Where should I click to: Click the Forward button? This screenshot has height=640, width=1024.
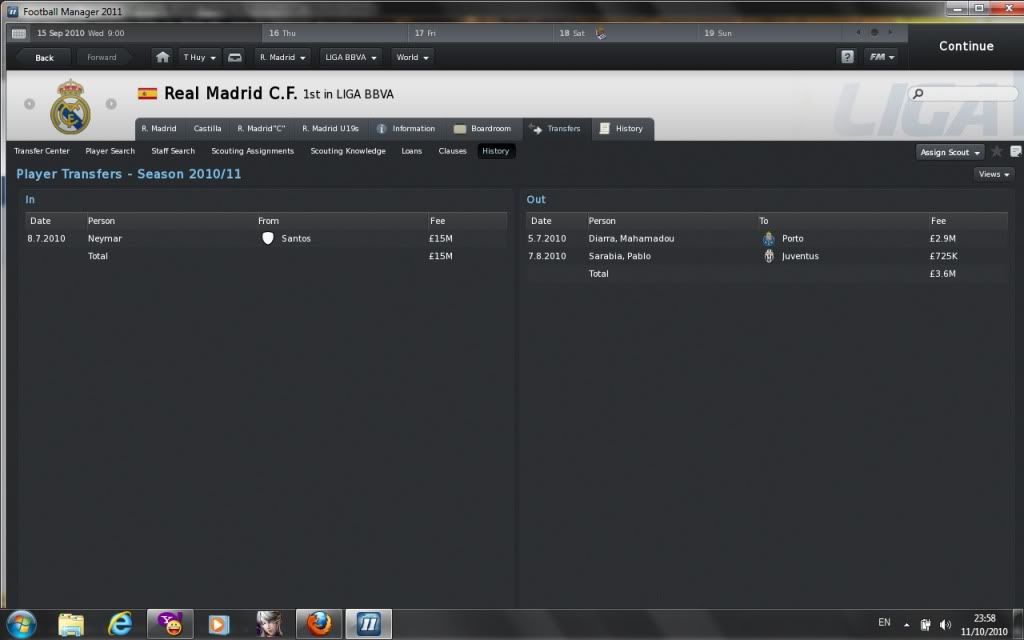pyautogui.click(x=102, y=57)
